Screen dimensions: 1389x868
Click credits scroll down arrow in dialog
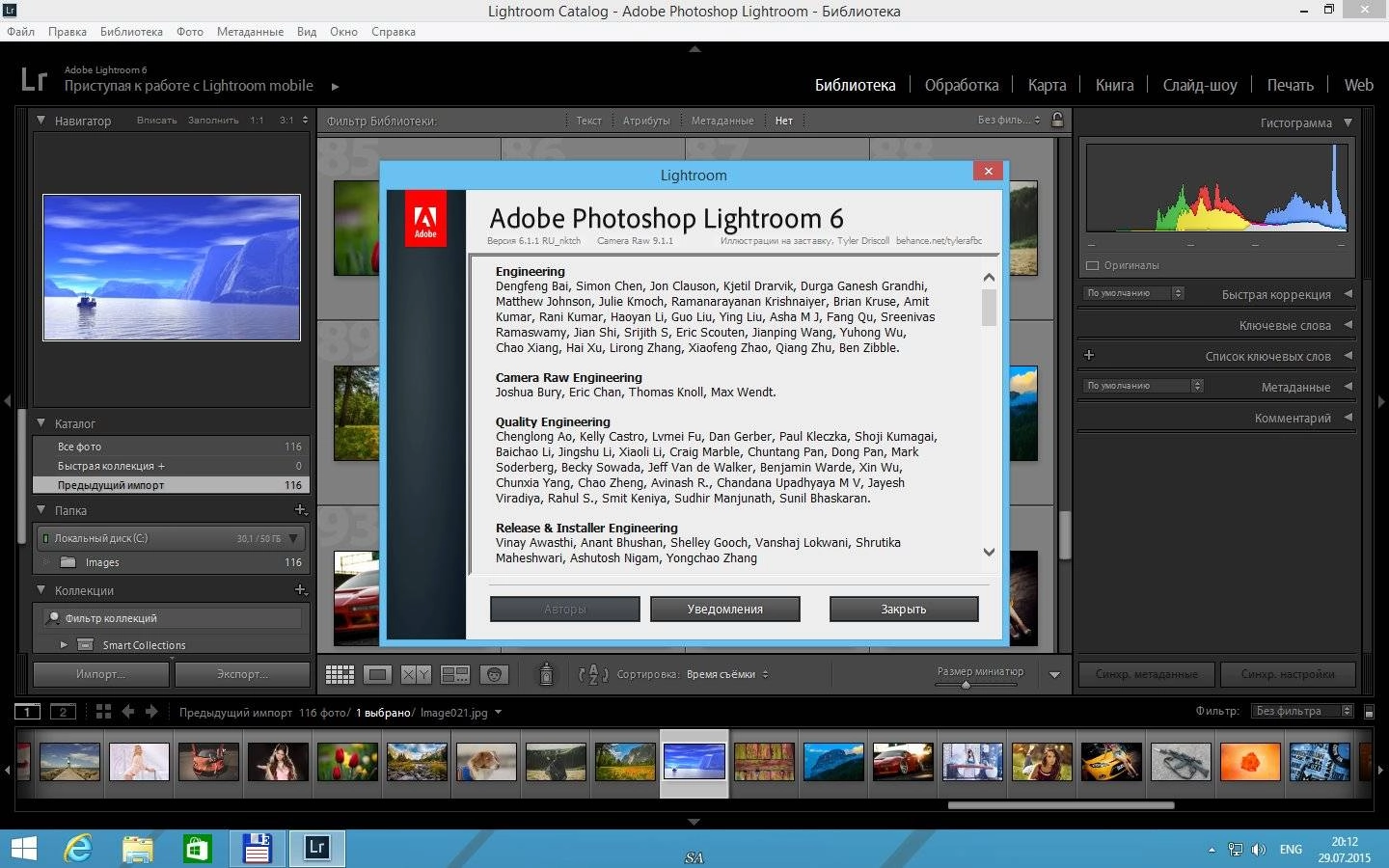tap(989, 553)
